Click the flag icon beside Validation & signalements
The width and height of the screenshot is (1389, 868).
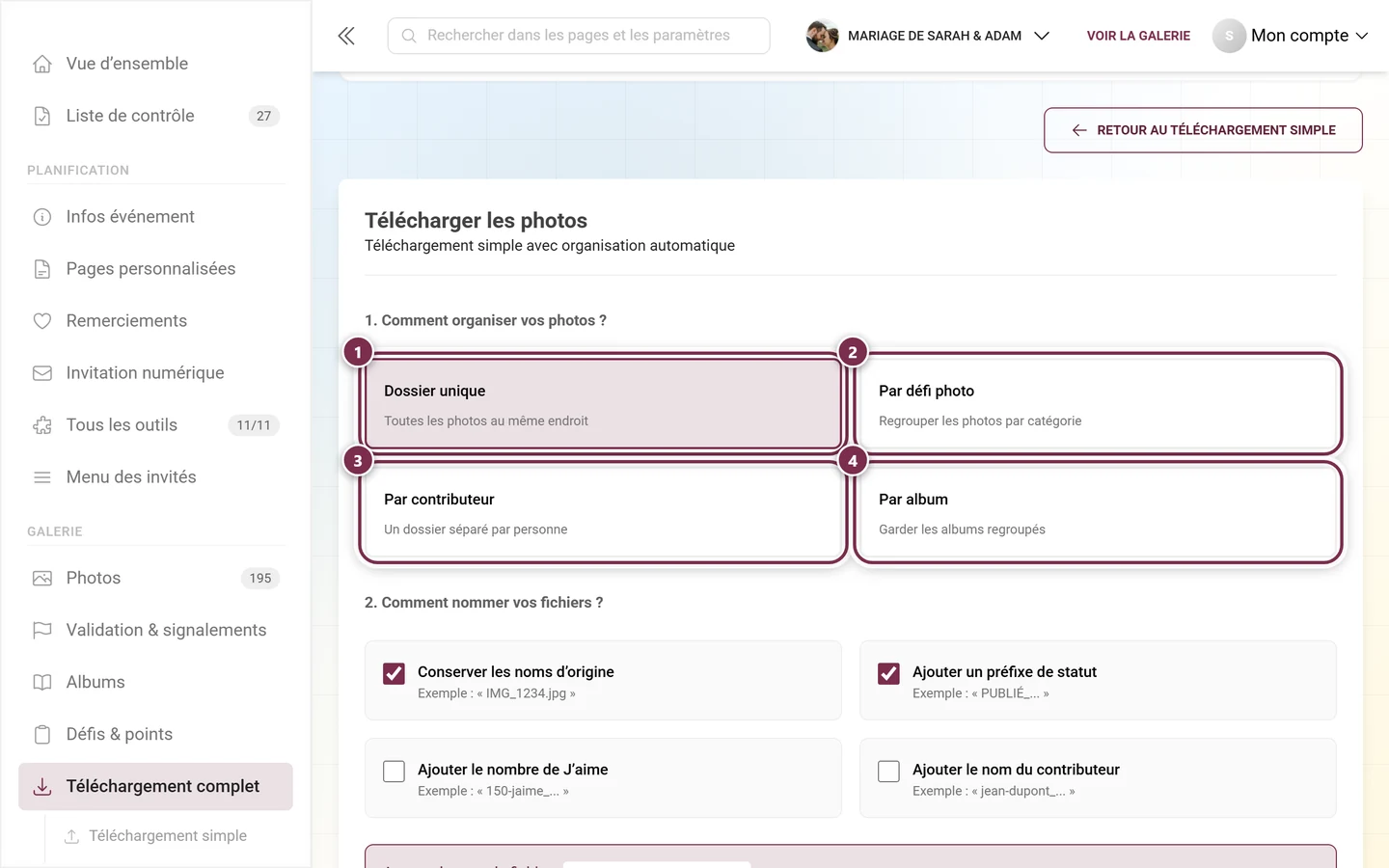pos(42,631)
